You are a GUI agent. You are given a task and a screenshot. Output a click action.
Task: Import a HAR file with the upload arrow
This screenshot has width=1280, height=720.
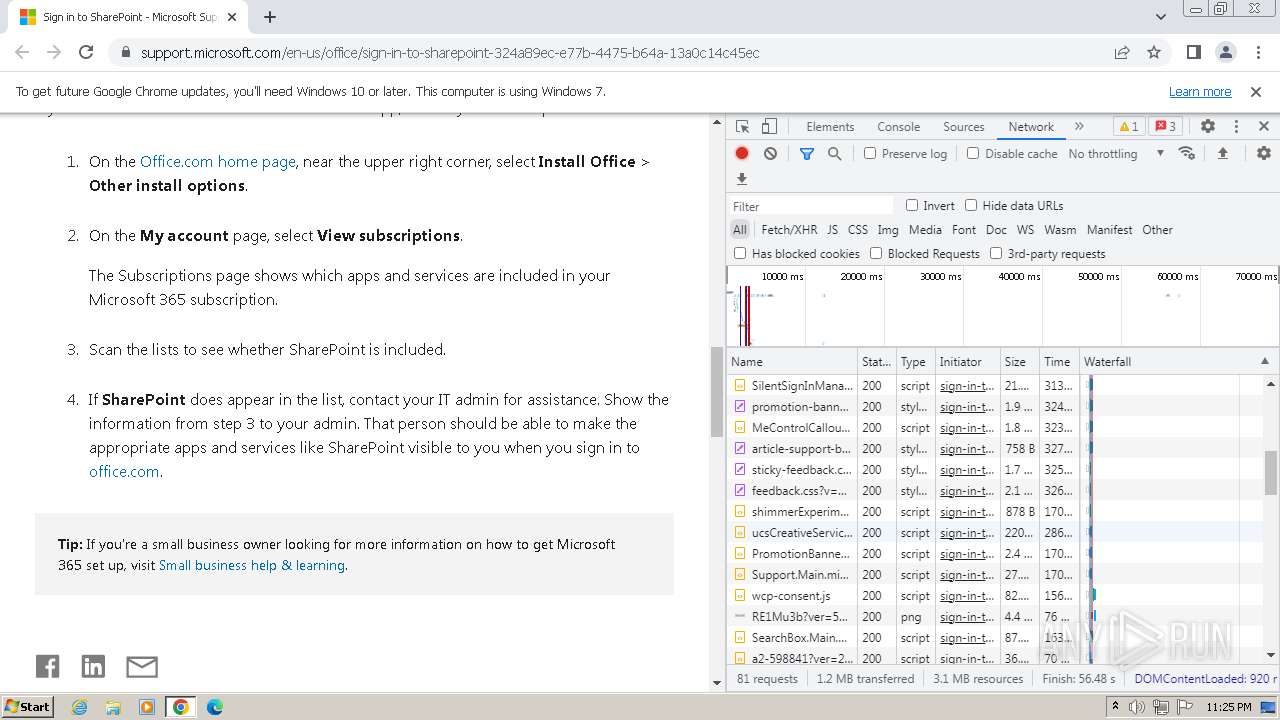click(1222, 153)
